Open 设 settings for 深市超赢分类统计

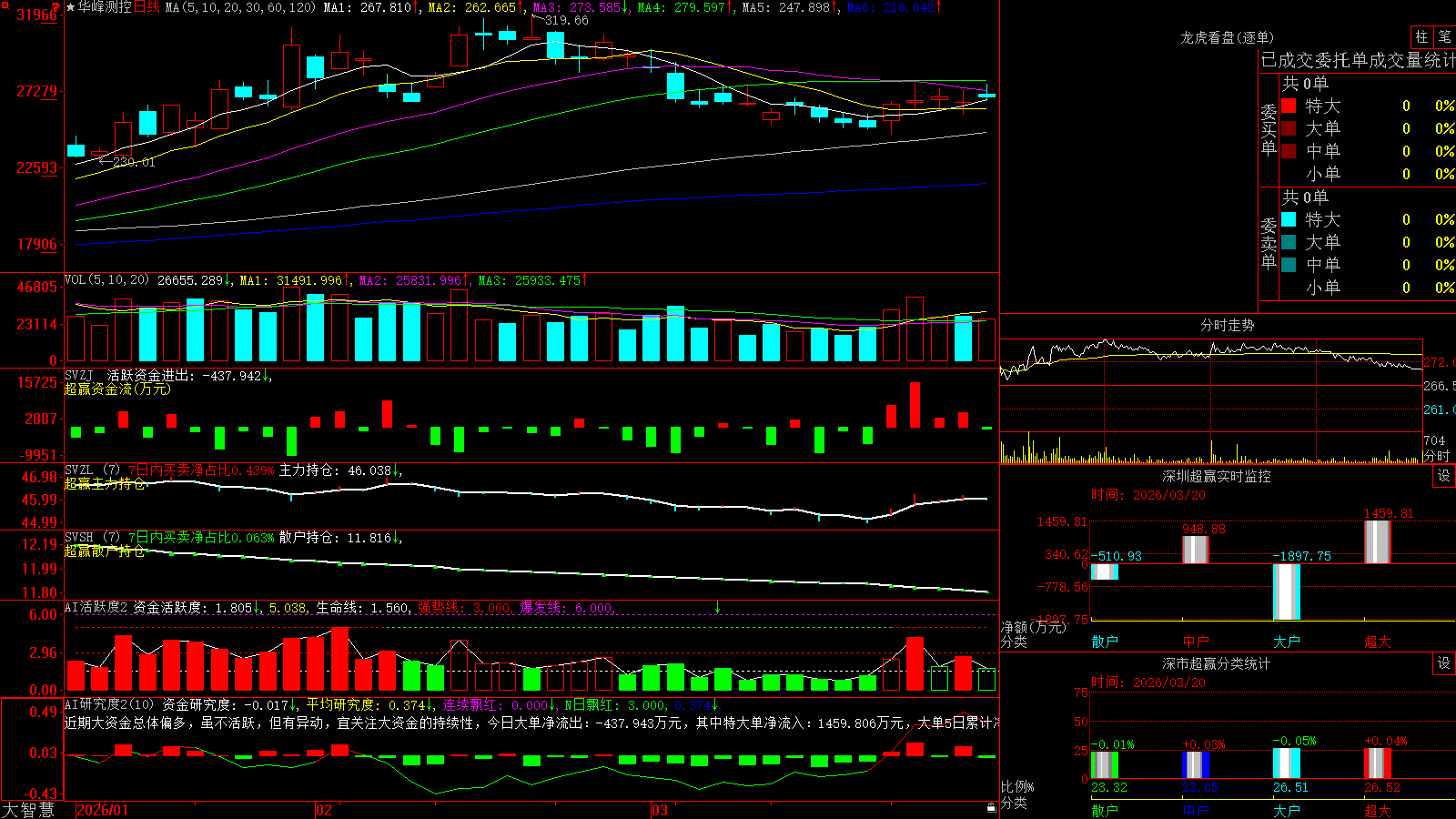(x=1443, y=663)
